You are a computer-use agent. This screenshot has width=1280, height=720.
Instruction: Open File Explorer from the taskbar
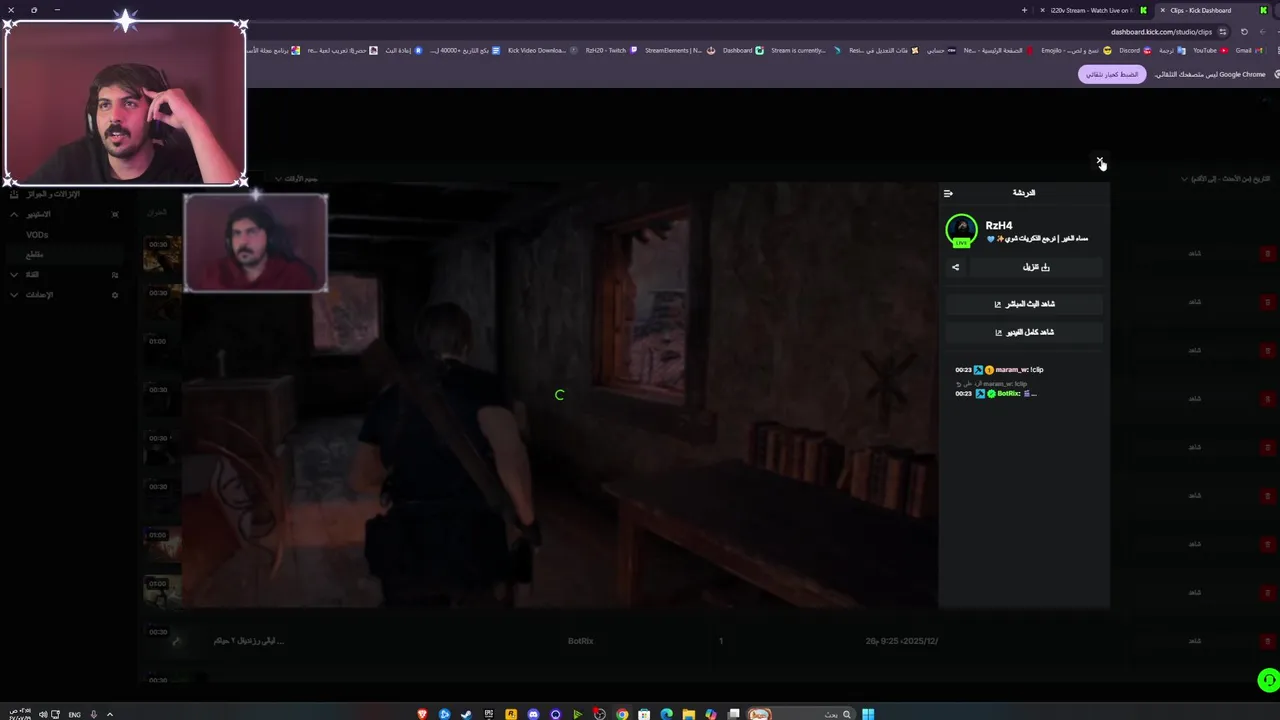click(x=689, y=714)
